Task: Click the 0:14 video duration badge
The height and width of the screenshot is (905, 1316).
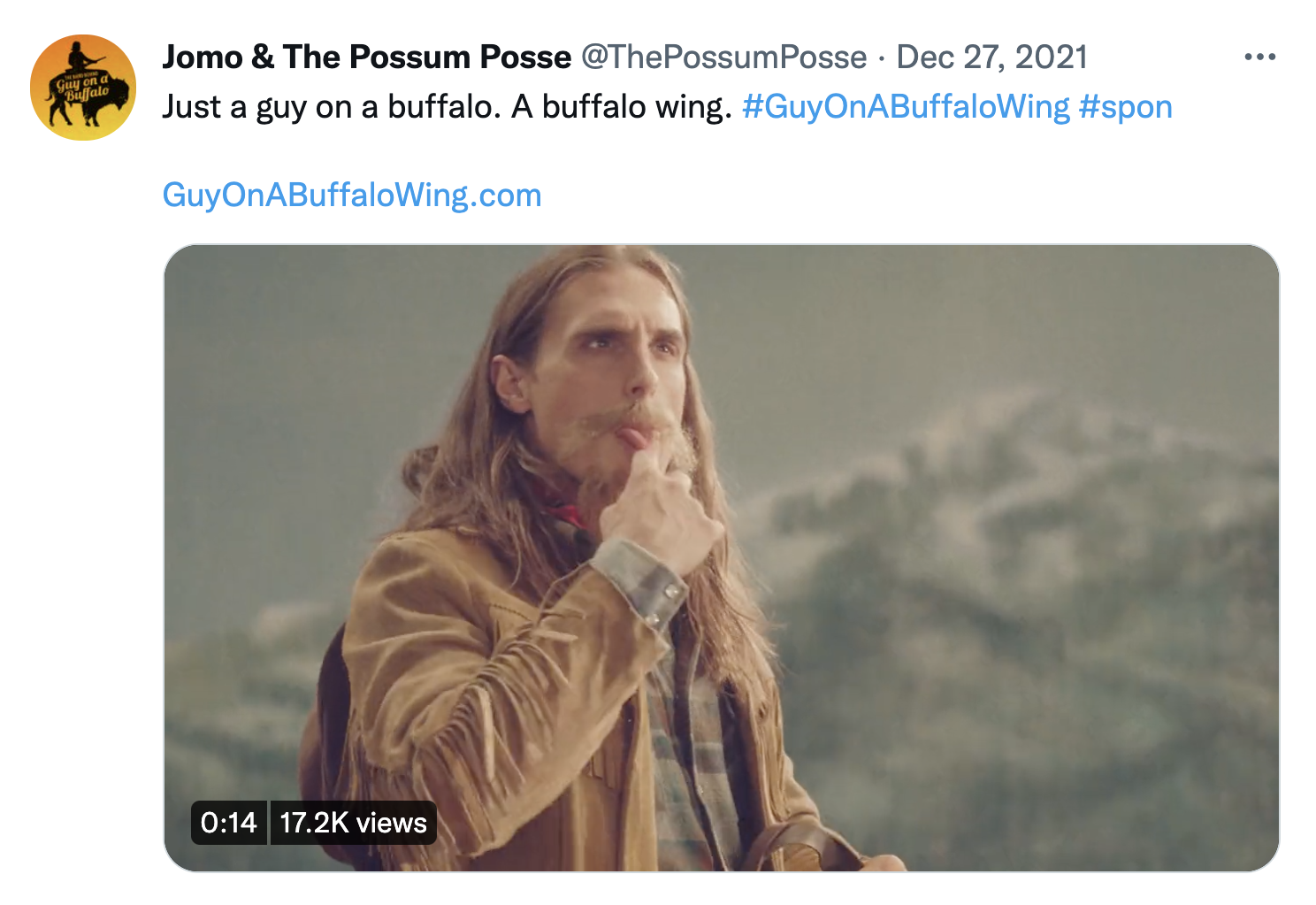Action: (228, 823)
